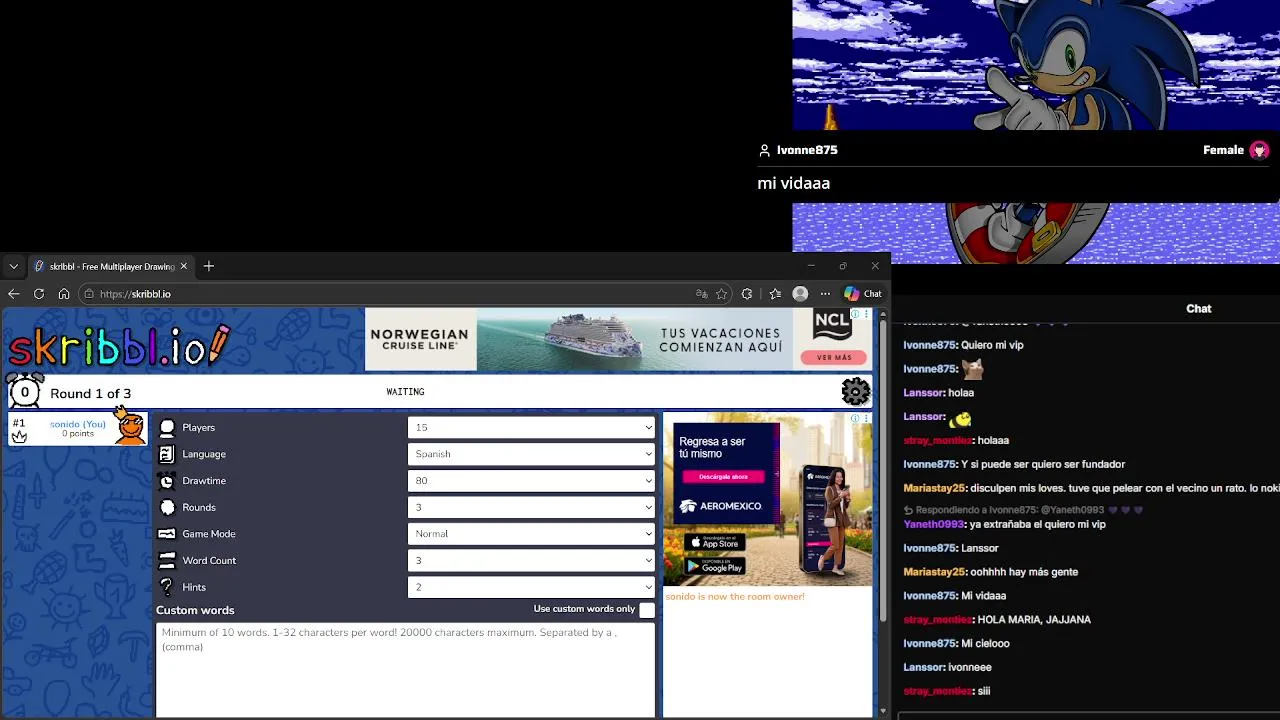Click the App Store badge
This screenshot has width=1280, height=720.
715,542
